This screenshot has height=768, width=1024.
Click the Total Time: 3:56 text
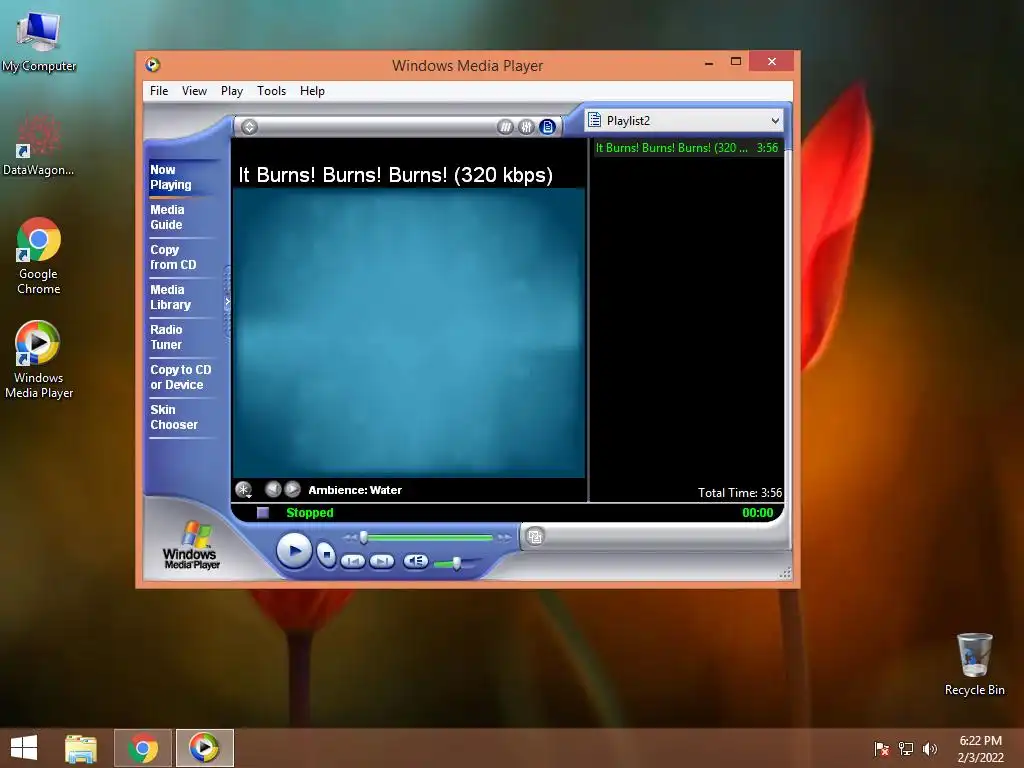point(739,492)
